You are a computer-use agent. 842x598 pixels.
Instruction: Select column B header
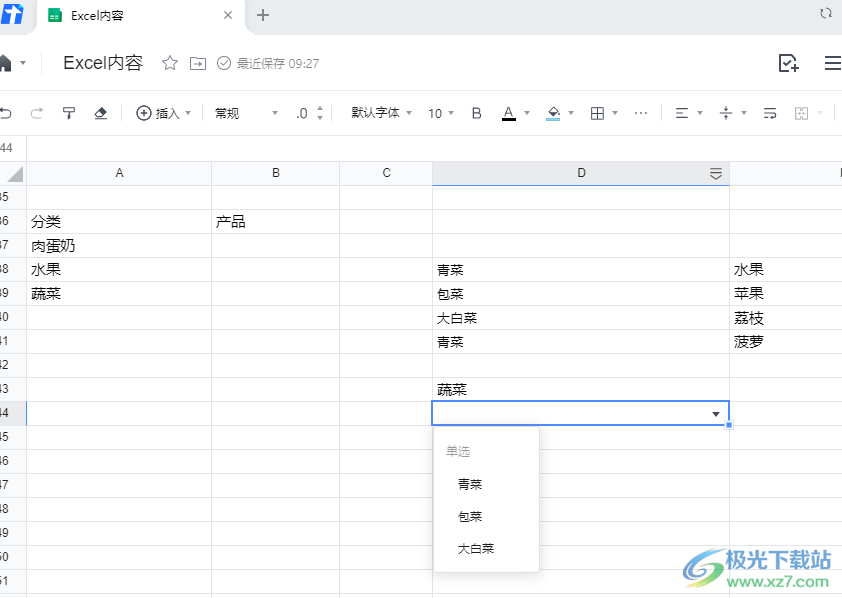coord(275,173)
